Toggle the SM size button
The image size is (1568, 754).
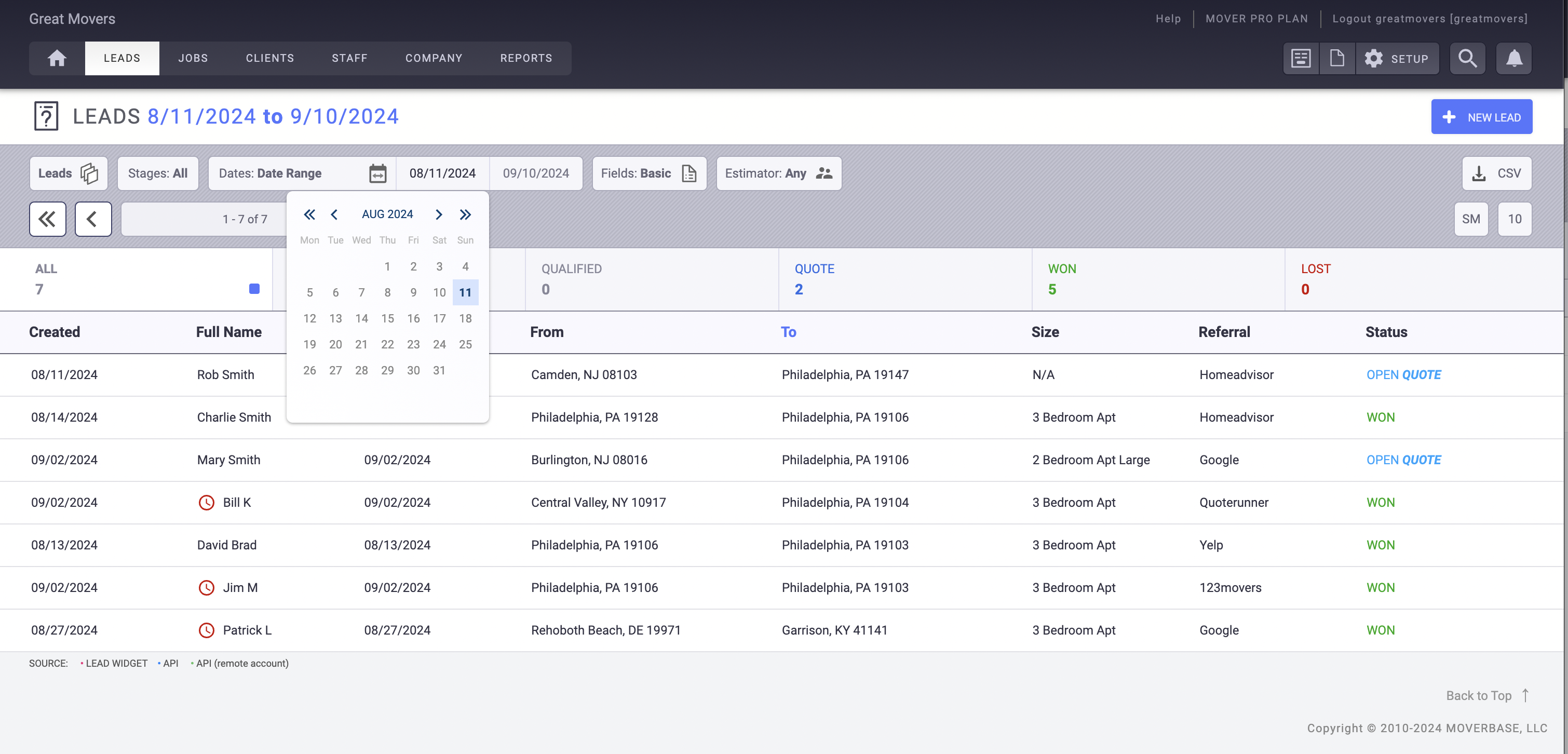[1470, 219]
